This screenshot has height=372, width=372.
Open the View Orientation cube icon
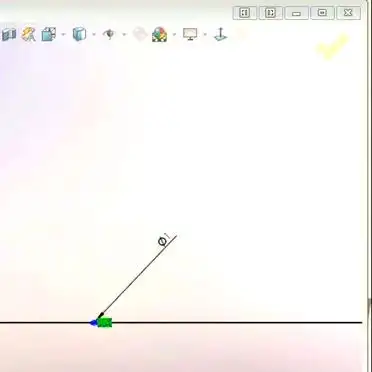[49, 35]
